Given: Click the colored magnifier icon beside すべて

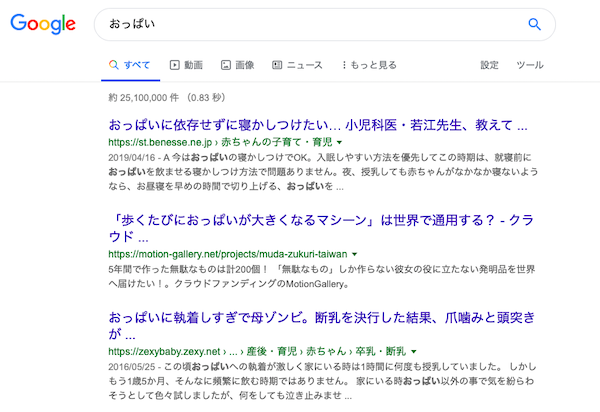Looking at the screenshot, I should [x=114, y=65].
